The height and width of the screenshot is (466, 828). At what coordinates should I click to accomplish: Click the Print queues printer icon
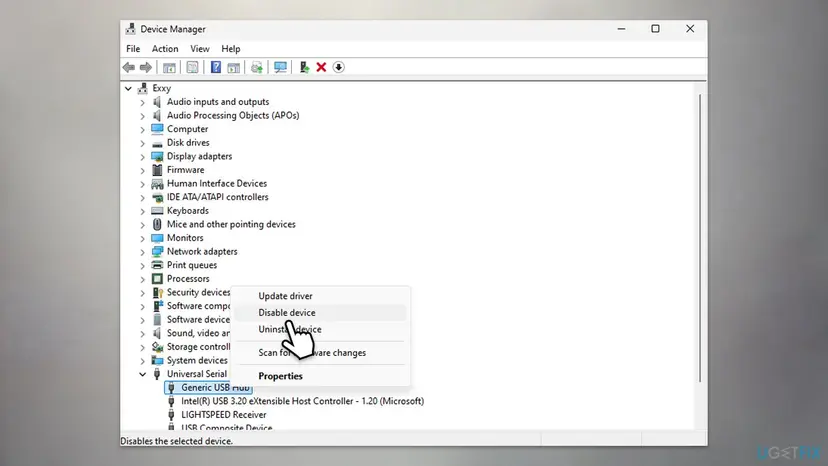(157, 265)
